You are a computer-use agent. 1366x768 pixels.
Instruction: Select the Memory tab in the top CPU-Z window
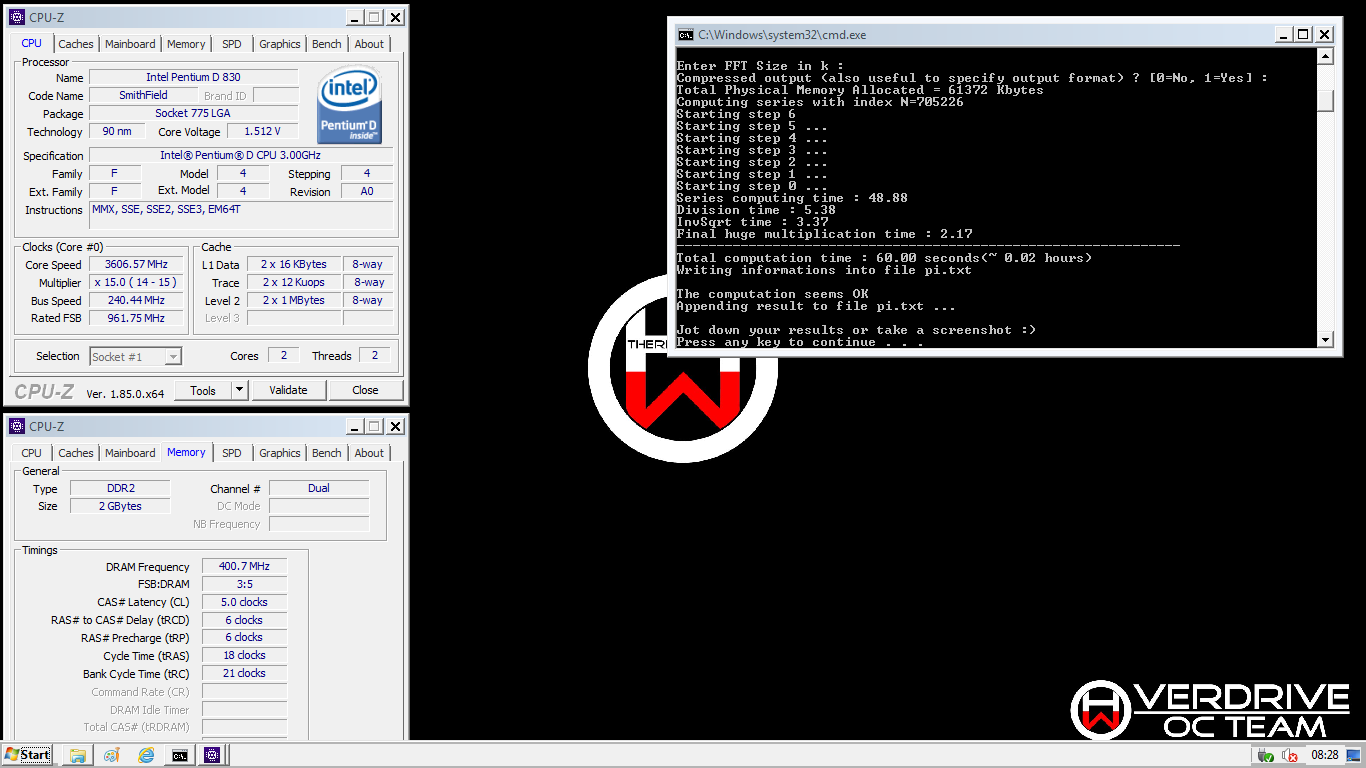pyautogui.click(x=186, y=44)
